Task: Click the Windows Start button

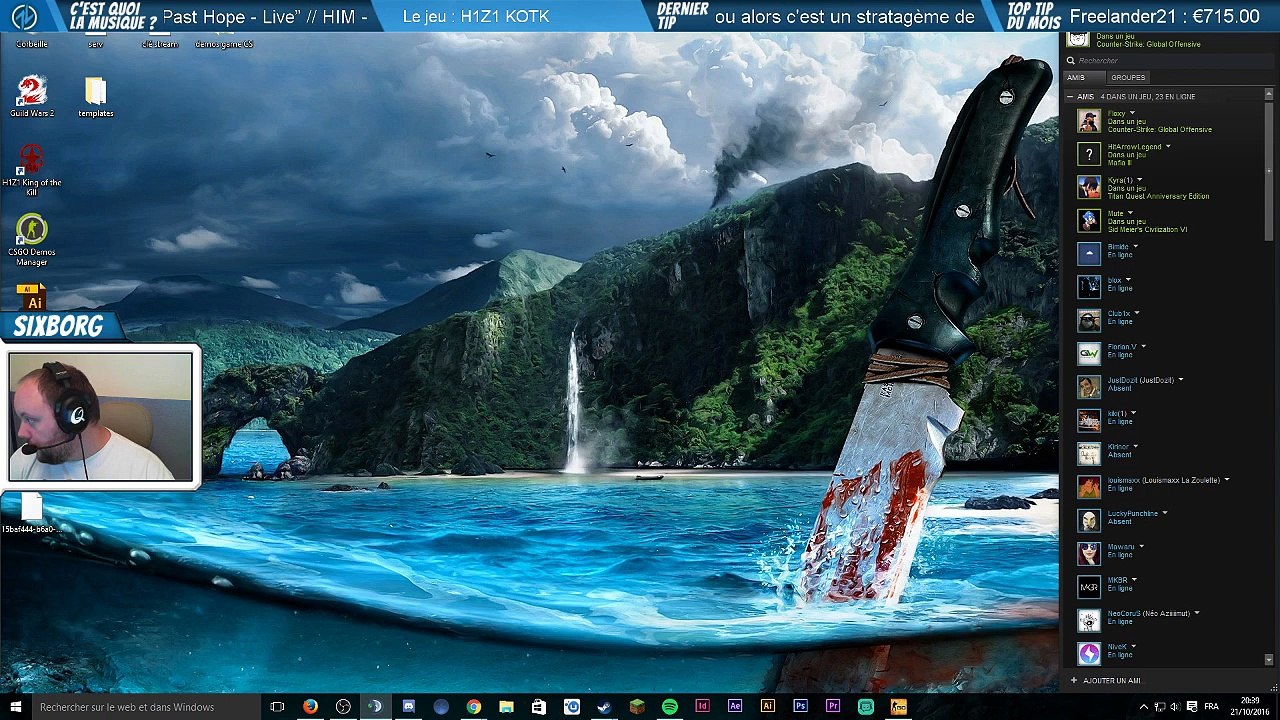Action: pos(16,707)
